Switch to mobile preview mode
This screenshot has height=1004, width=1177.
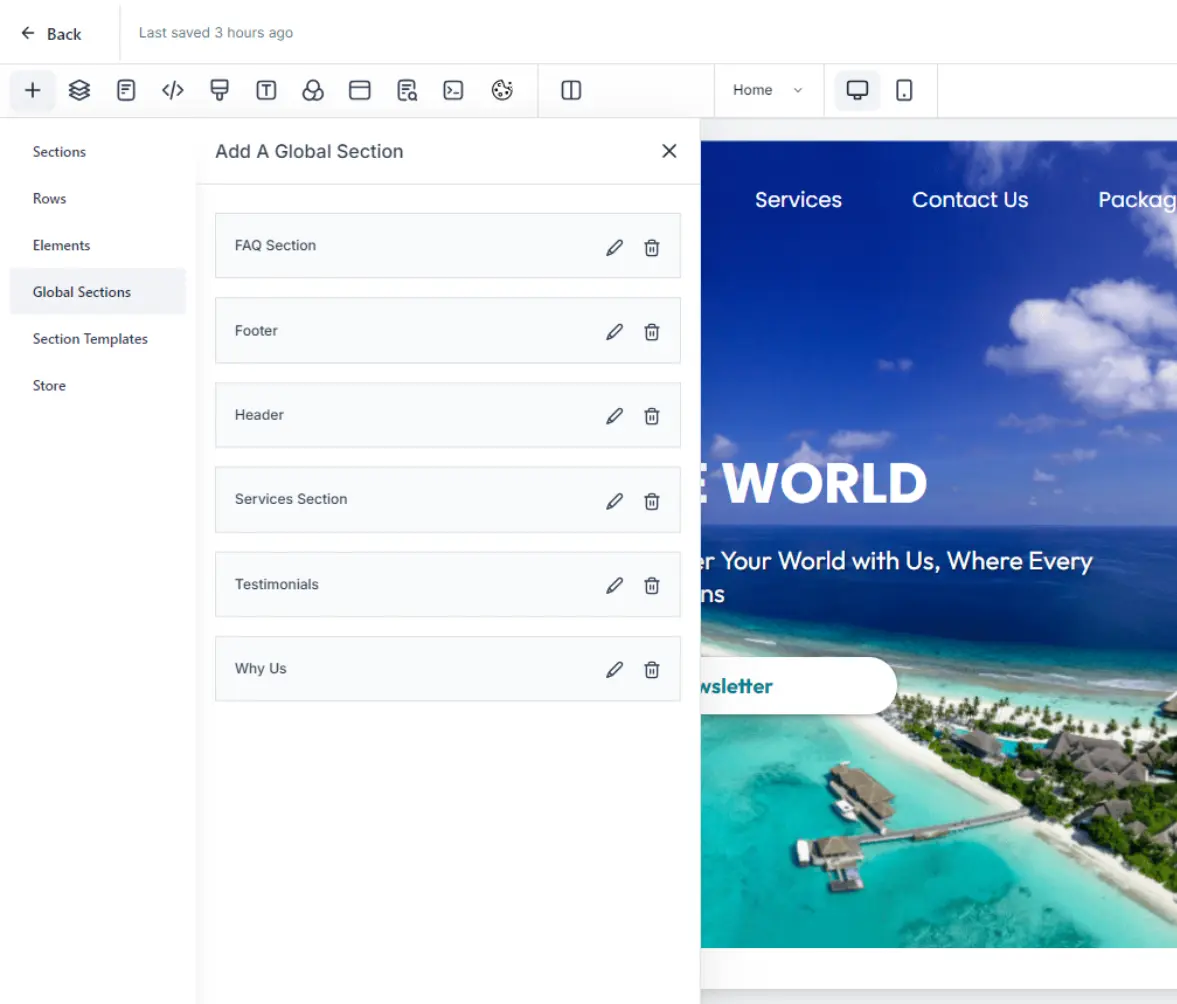tap(904, 91)
